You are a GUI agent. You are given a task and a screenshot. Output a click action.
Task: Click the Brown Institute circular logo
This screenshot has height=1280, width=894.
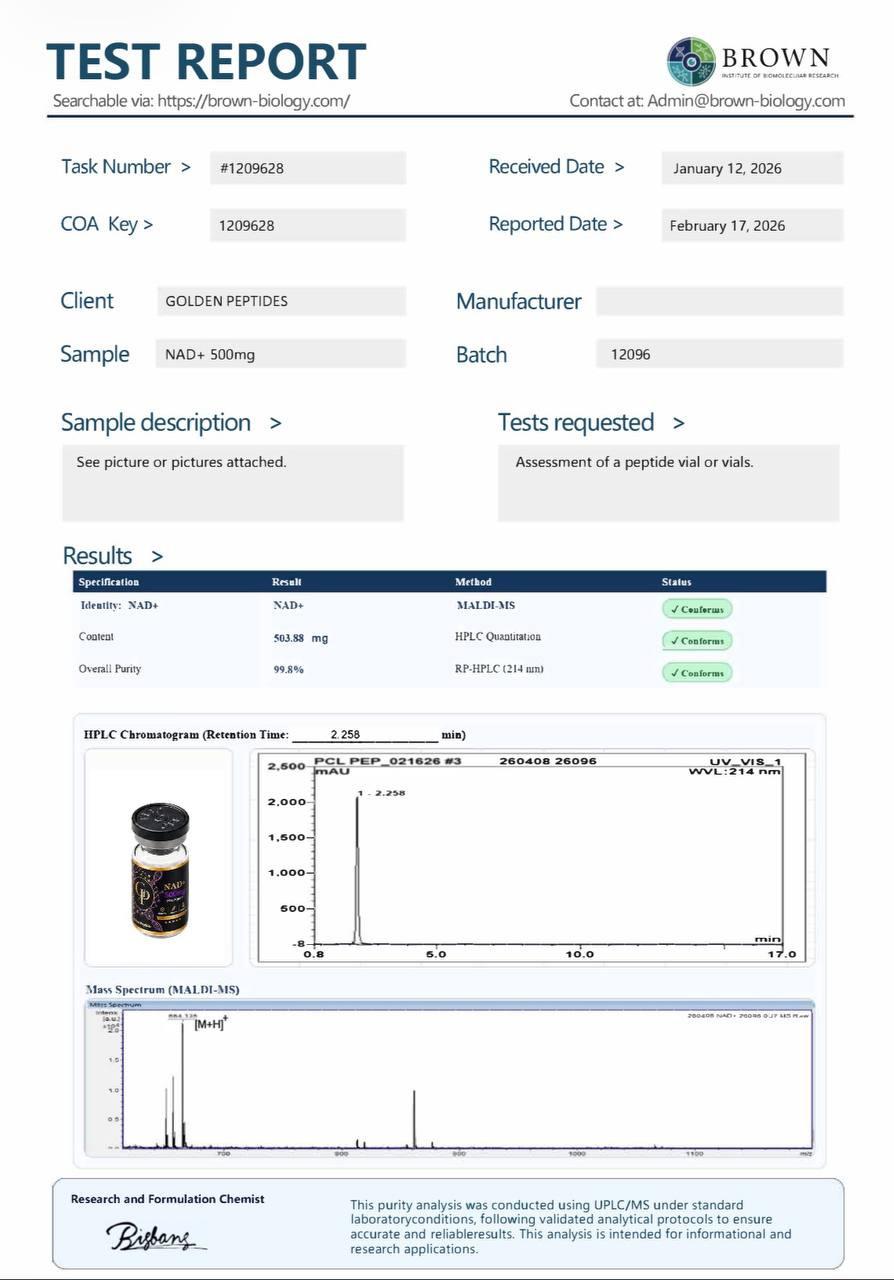[692, 62]
